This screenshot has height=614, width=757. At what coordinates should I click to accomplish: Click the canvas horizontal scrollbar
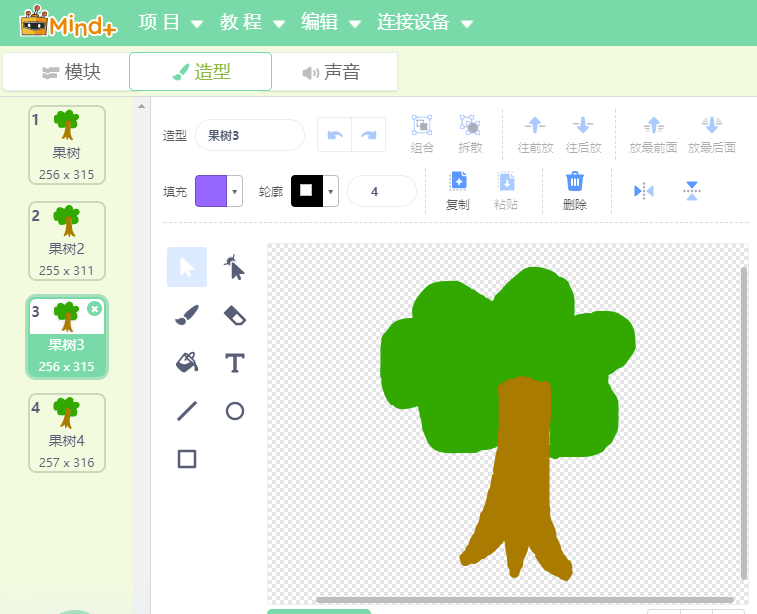pos(525,600)
